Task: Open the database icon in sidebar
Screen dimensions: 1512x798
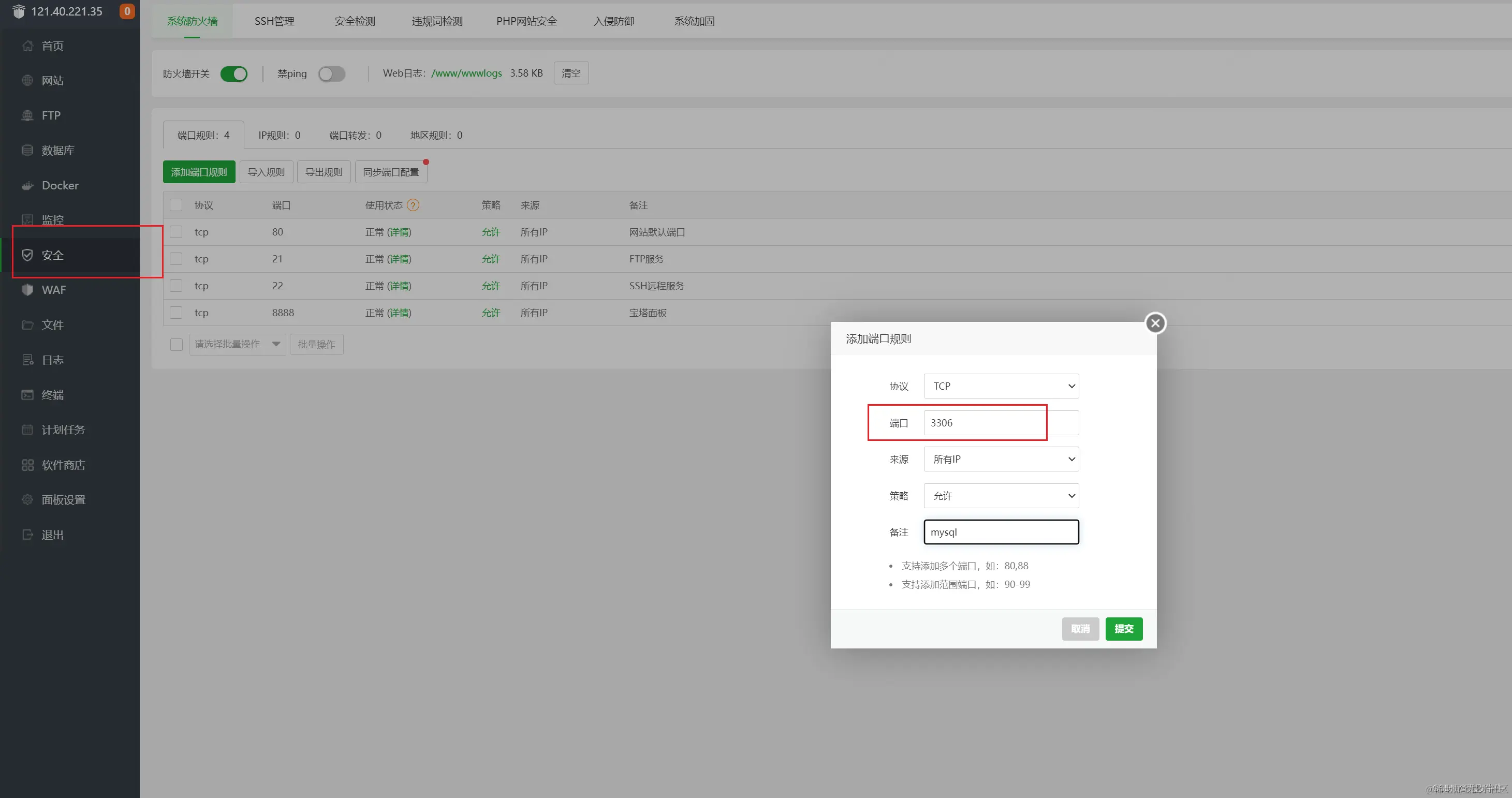Action: click(27, 150)
